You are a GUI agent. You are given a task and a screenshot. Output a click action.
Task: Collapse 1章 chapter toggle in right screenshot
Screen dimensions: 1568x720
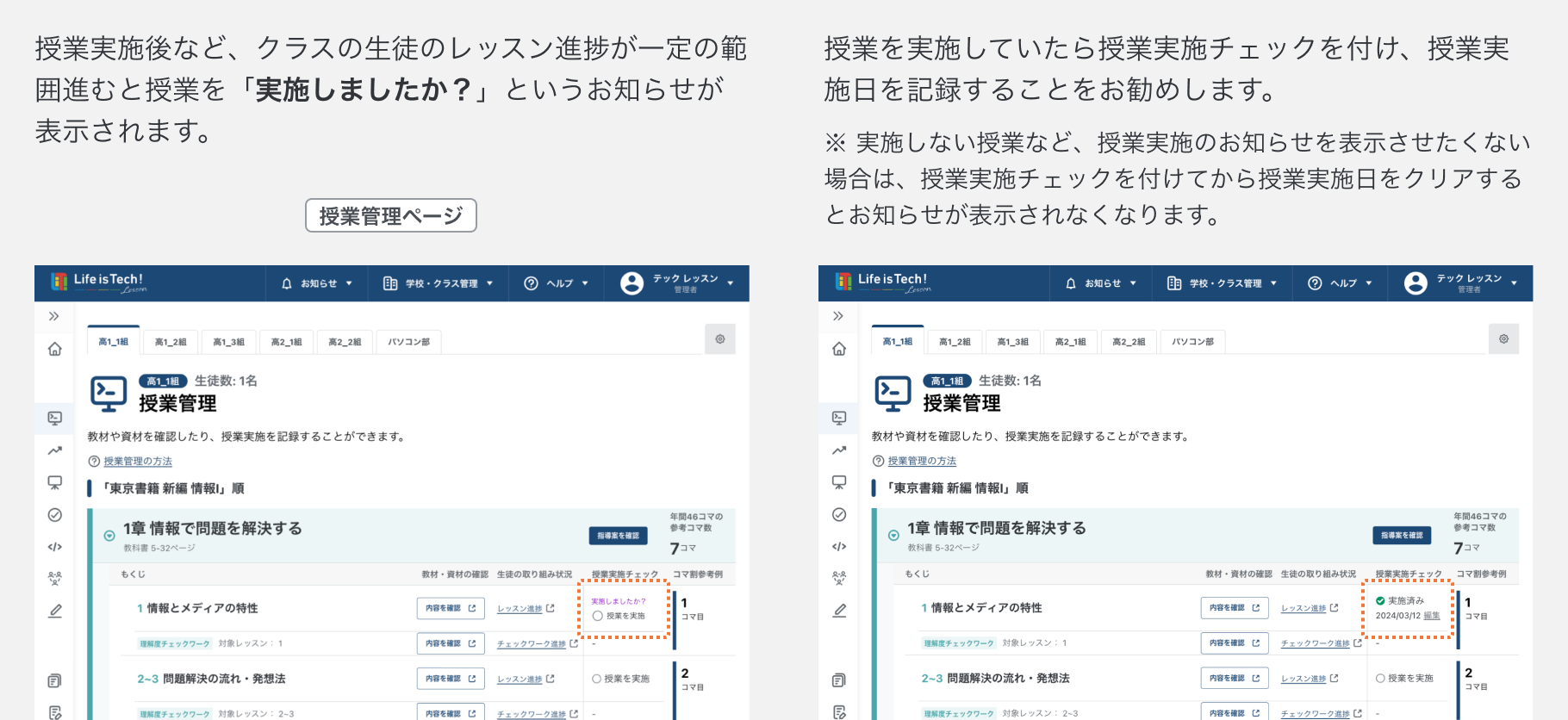click(893, 536)
